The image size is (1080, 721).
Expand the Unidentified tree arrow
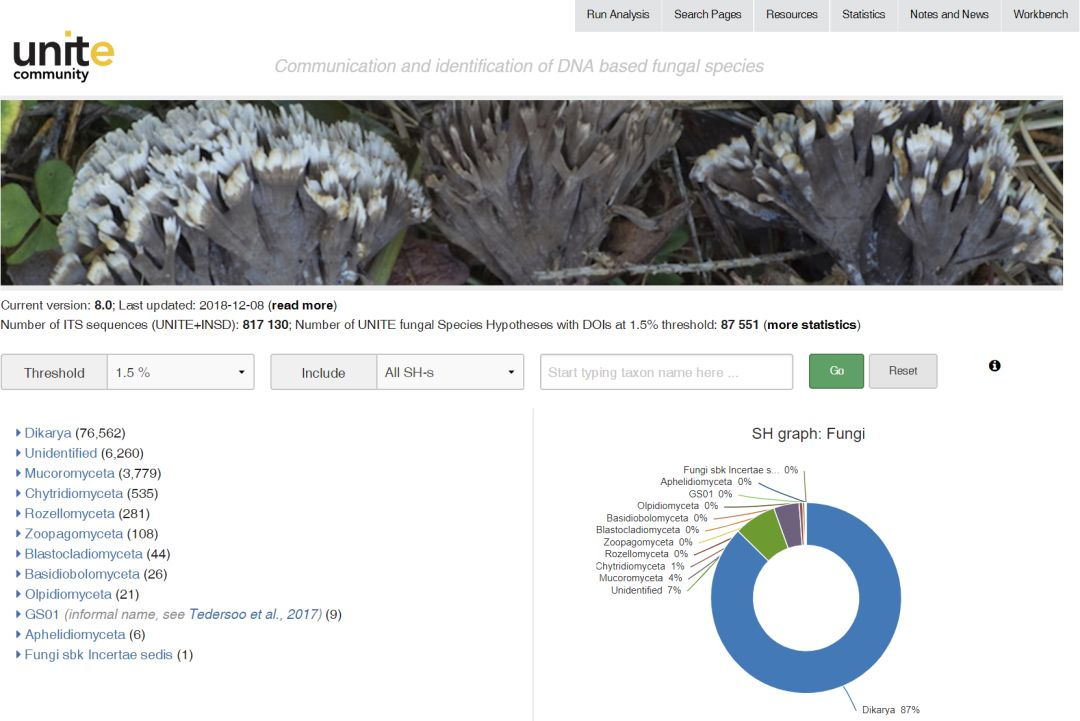18,452
